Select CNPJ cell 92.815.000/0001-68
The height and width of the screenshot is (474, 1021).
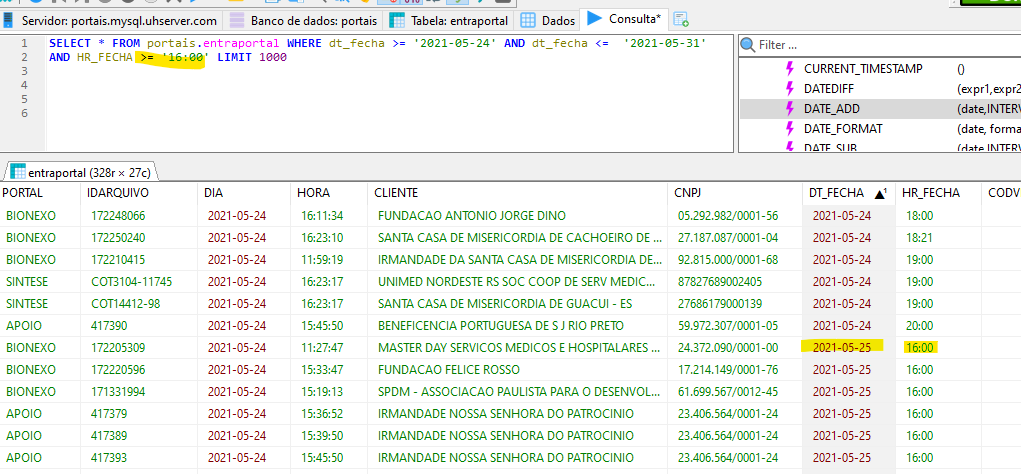coord(734,260)
